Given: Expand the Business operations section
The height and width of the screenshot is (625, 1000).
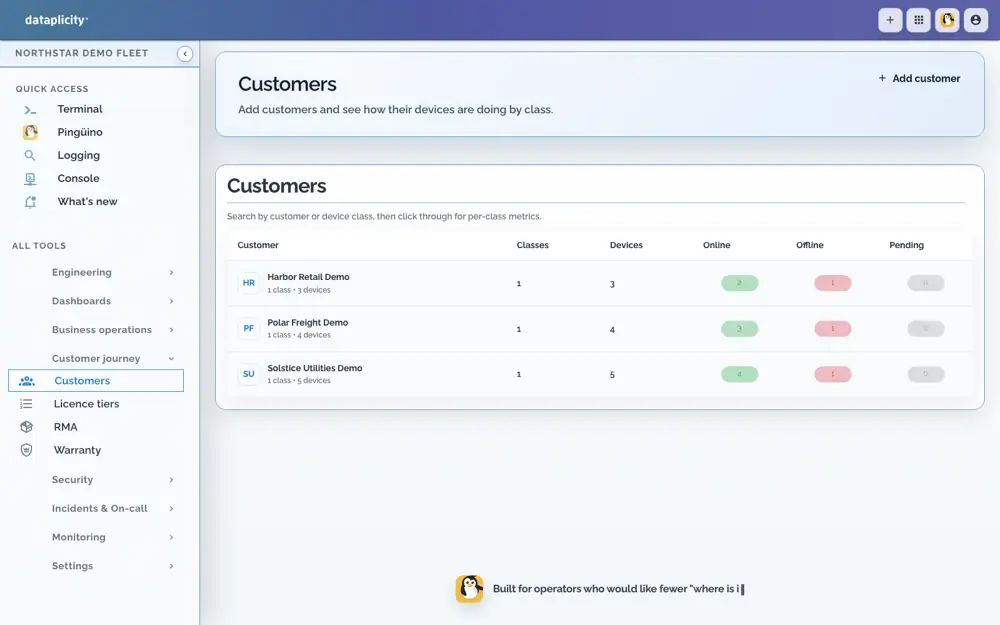Looking at the screenshot, I should [112, 330].
